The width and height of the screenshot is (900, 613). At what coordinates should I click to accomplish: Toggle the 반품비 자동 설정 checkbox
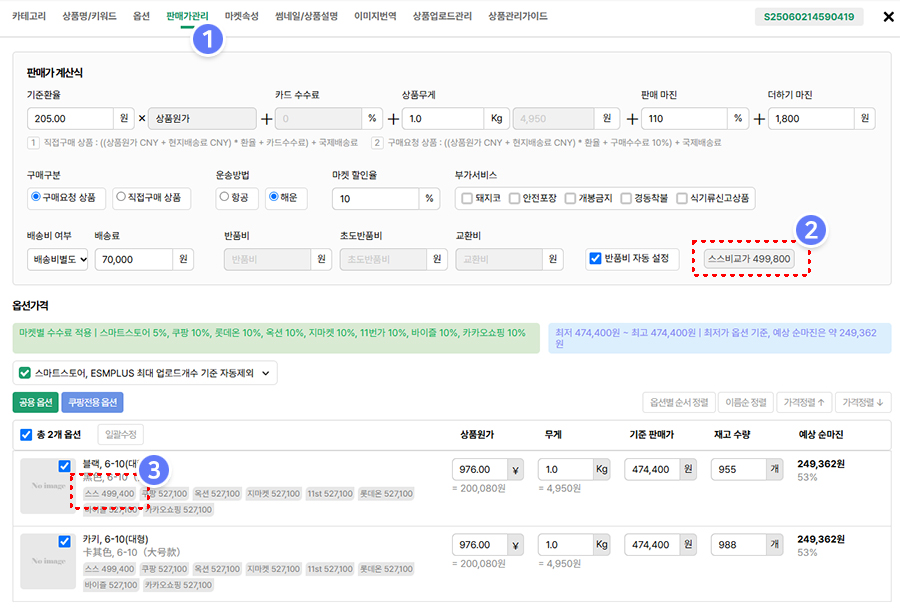pos(595,259)
